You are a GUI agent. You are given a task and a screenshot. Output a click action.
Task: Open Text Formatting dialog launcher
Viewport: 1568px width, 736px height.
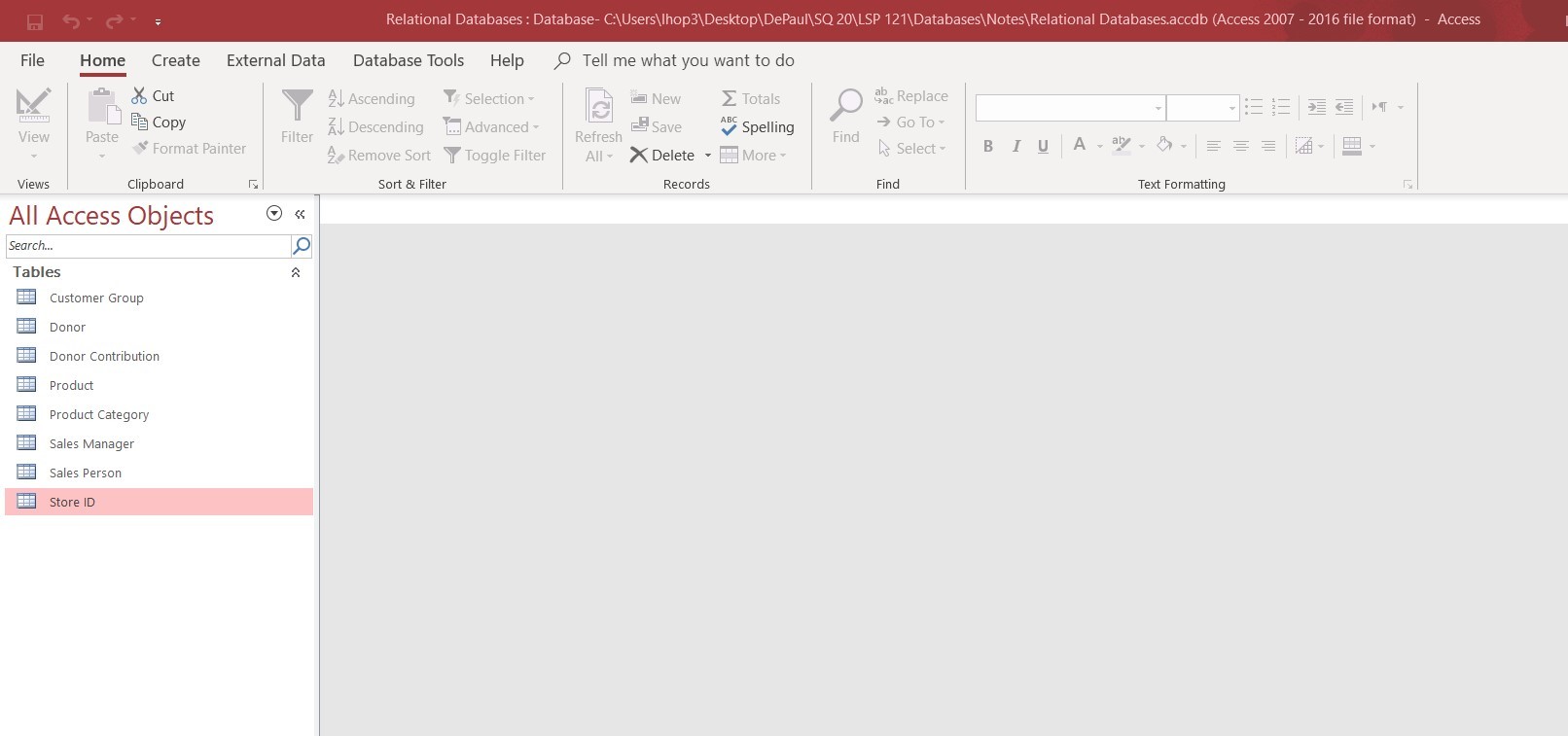click(x=1408, y=184)
